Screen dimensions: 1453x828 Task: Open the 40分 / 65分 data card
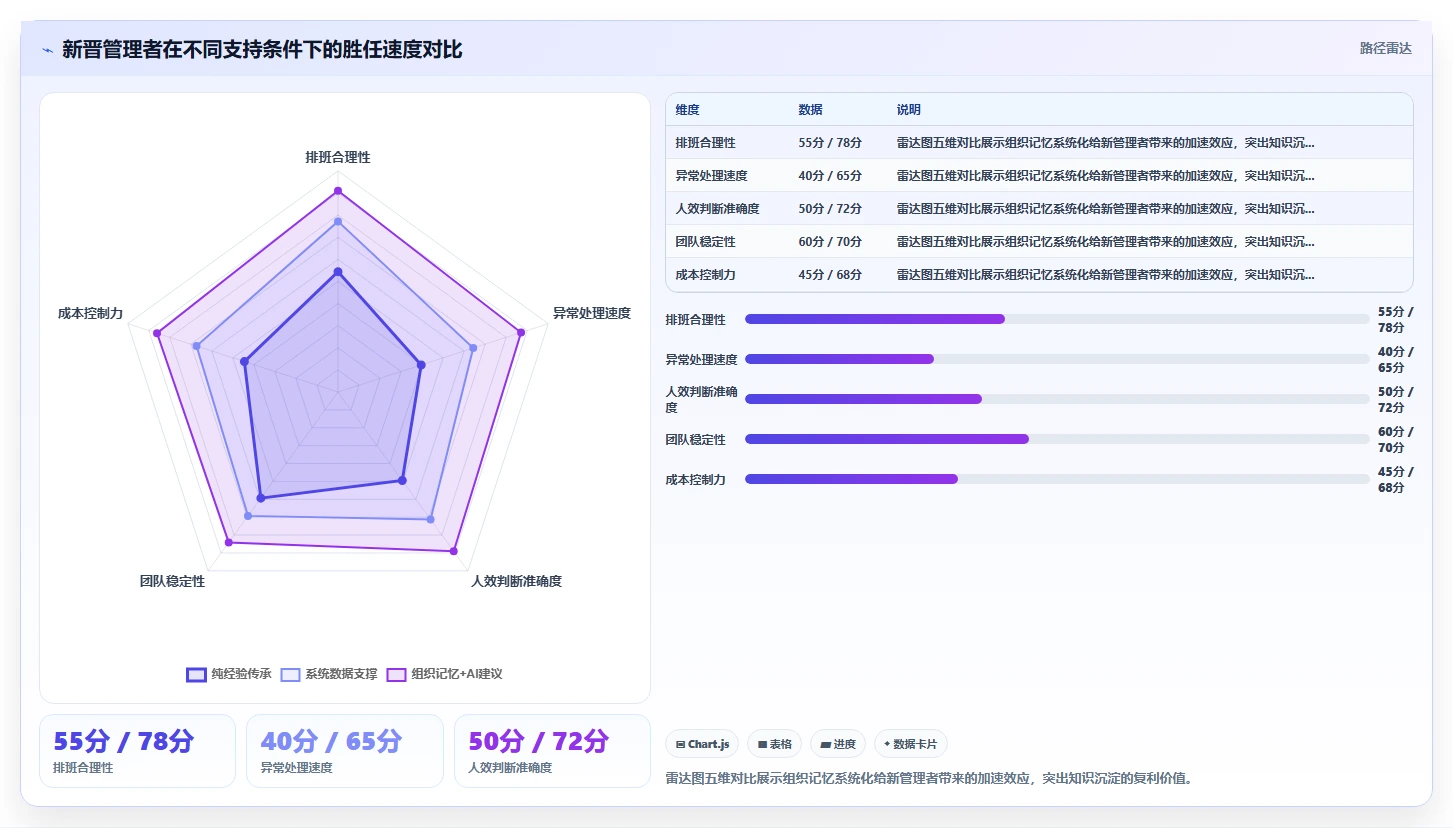tap(345, 751)
